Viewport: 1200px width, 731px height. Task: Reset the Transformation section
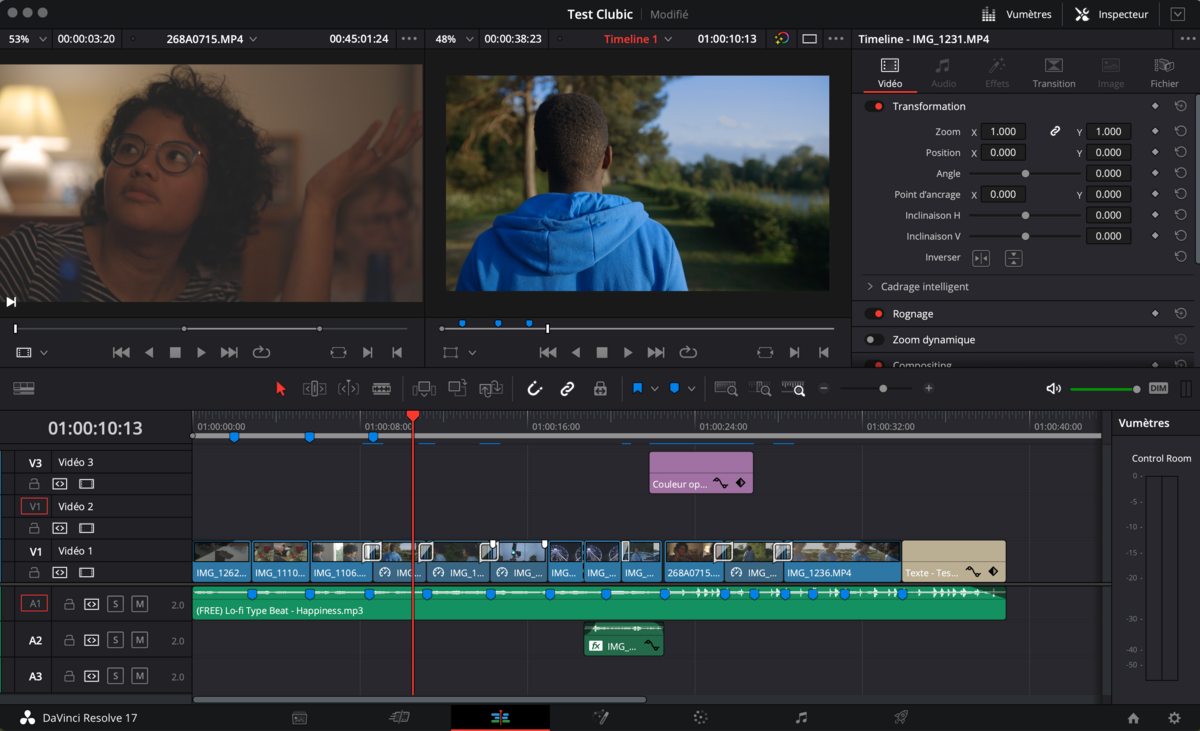[x=1181, y=106]
